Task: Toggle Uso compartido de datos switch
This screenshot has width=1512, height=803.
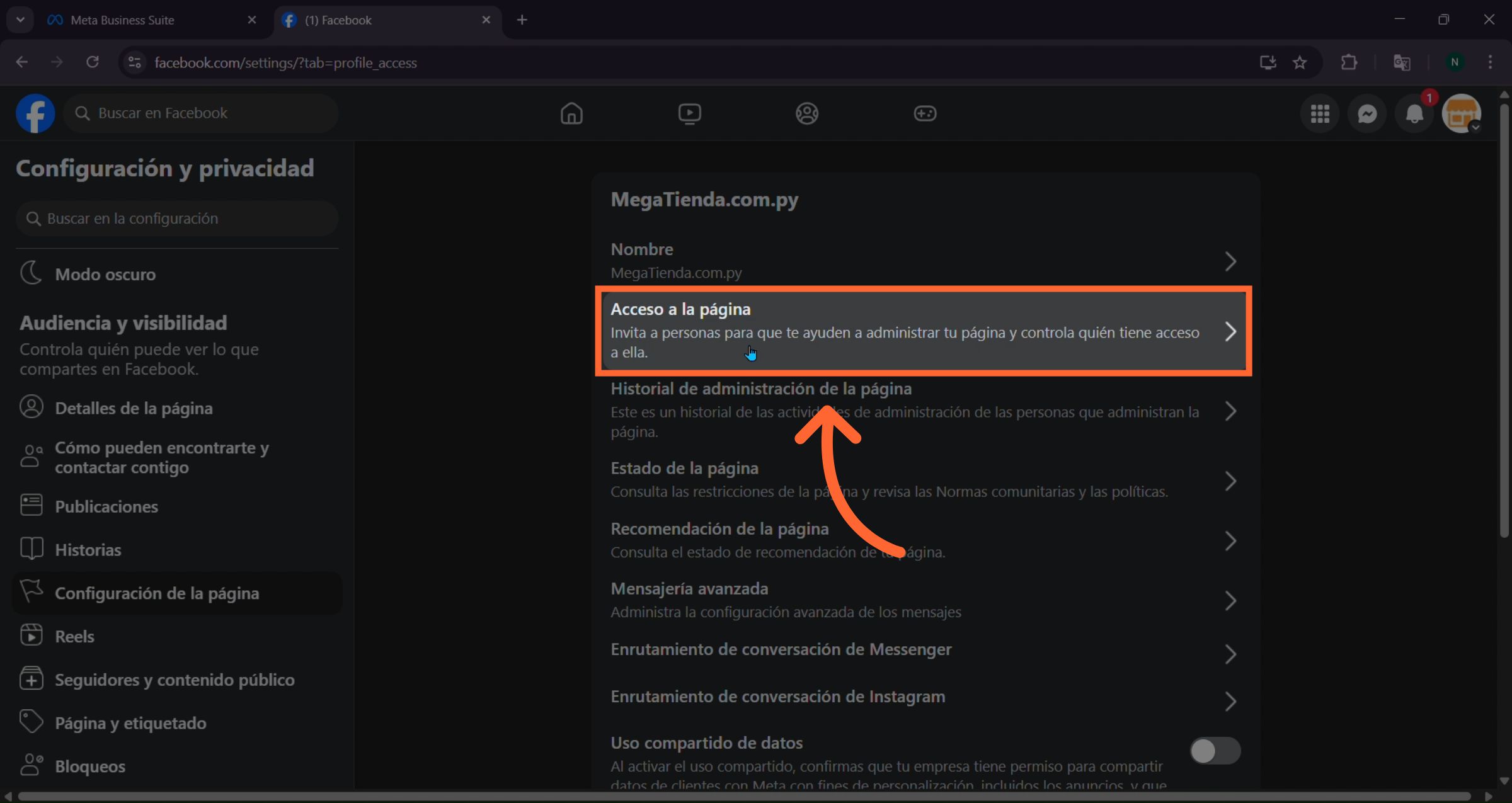Action: [x=1214, y=751]
